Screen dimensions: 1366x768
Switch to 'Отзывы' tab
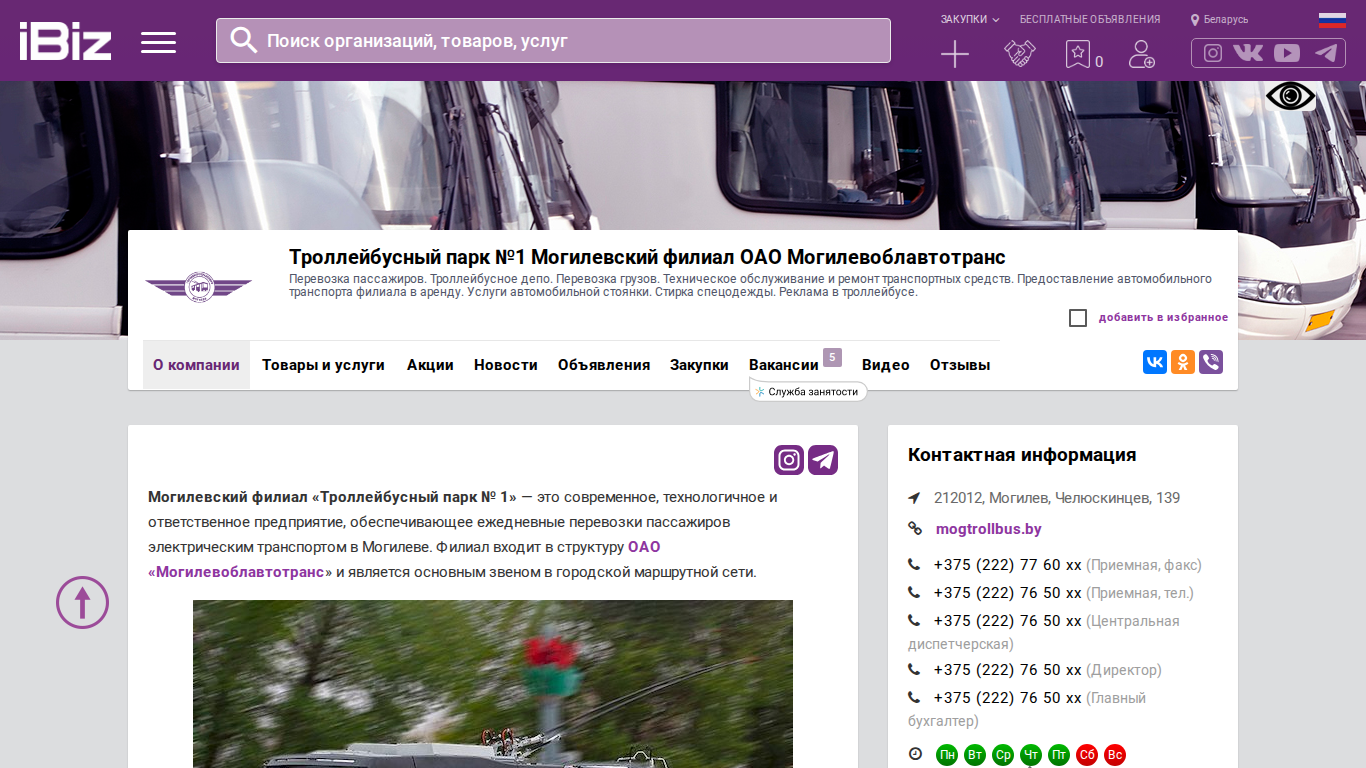(960, 365)
